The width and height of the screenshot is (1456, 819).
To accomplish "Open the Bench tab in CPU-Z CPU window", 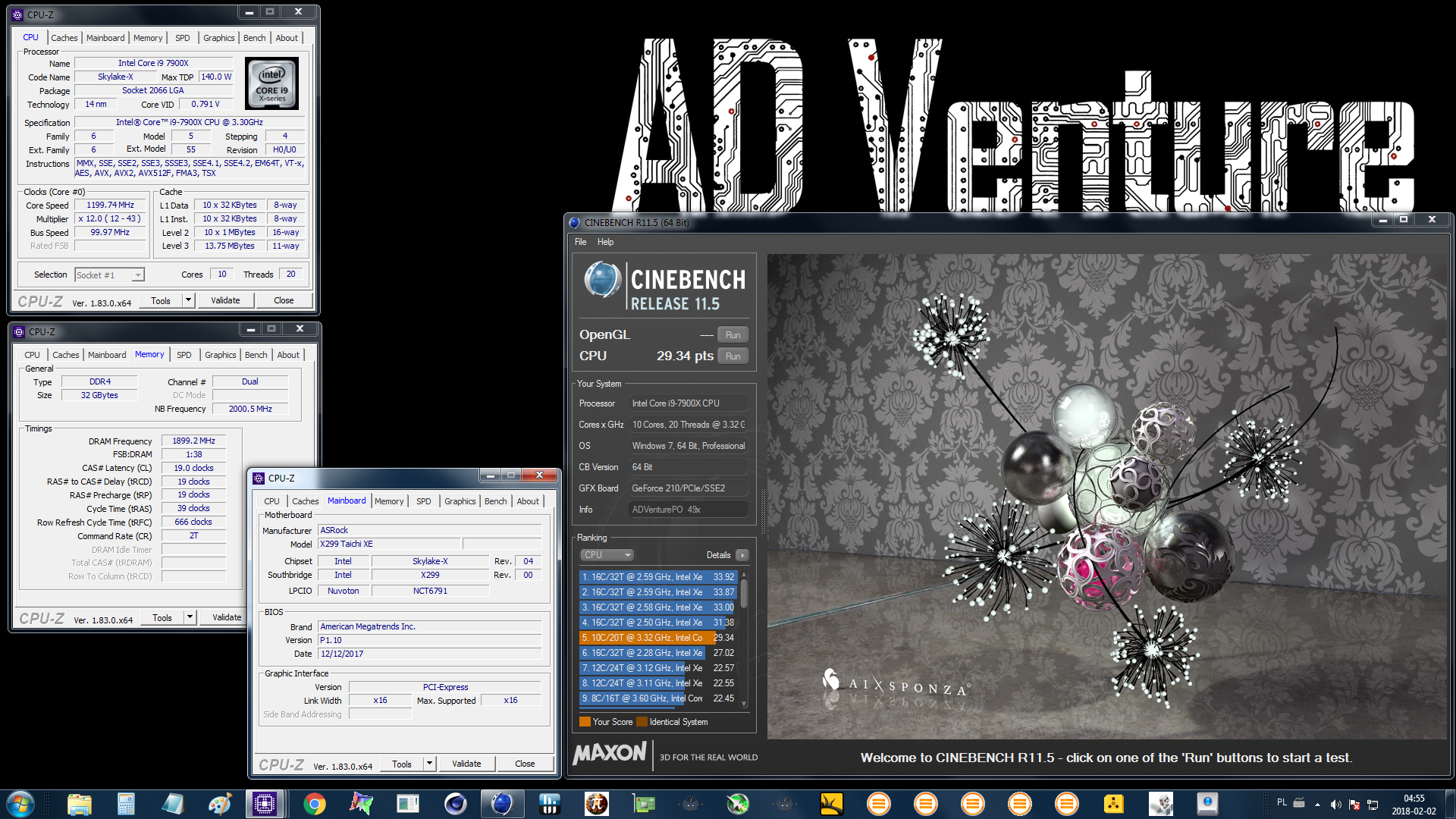I will [x=254, y=38].
